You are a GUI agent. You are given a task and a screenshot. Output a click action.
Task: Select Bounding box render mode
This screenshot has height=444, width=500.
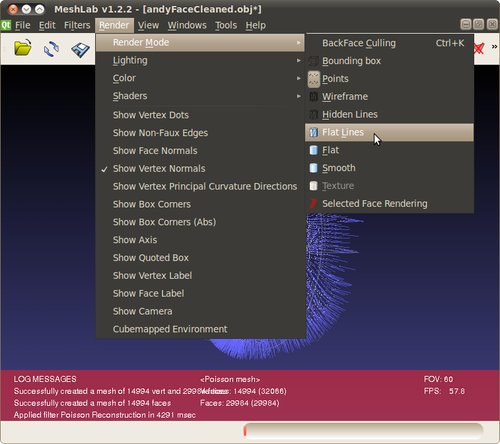tap(389, 61)
